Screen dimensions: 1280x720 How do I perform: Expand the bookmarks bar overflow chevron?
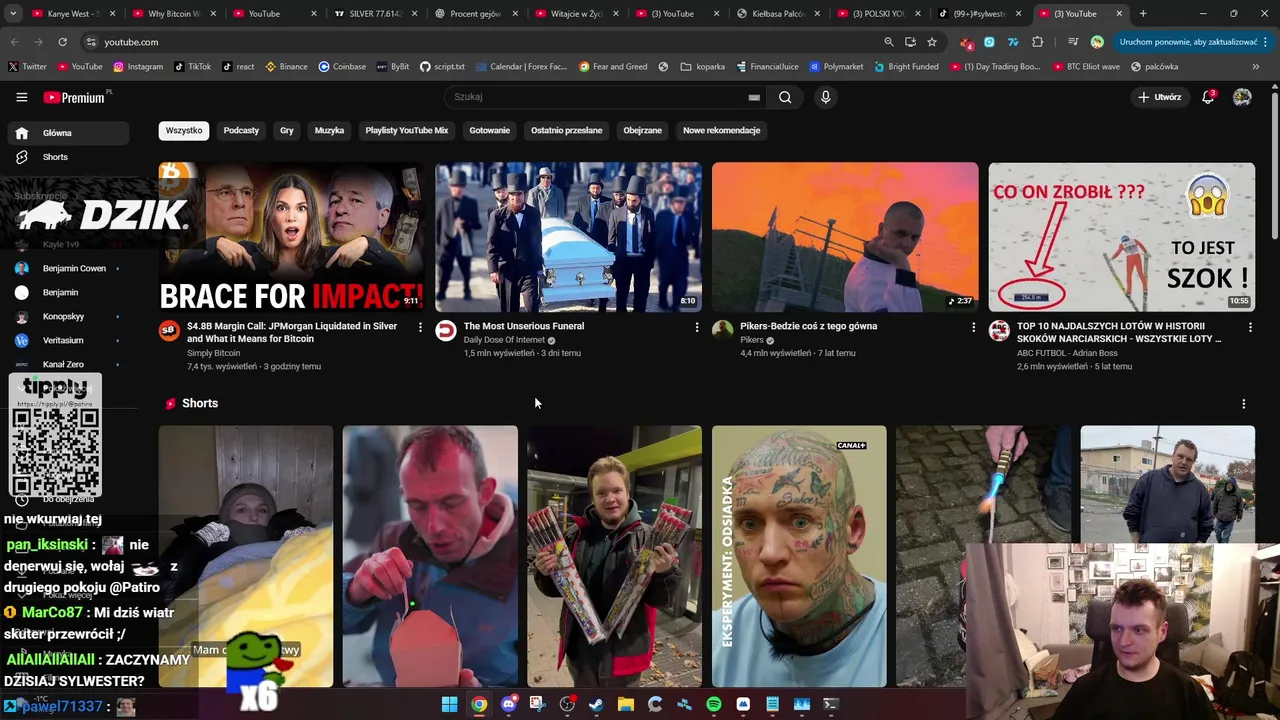(1256, 67)
